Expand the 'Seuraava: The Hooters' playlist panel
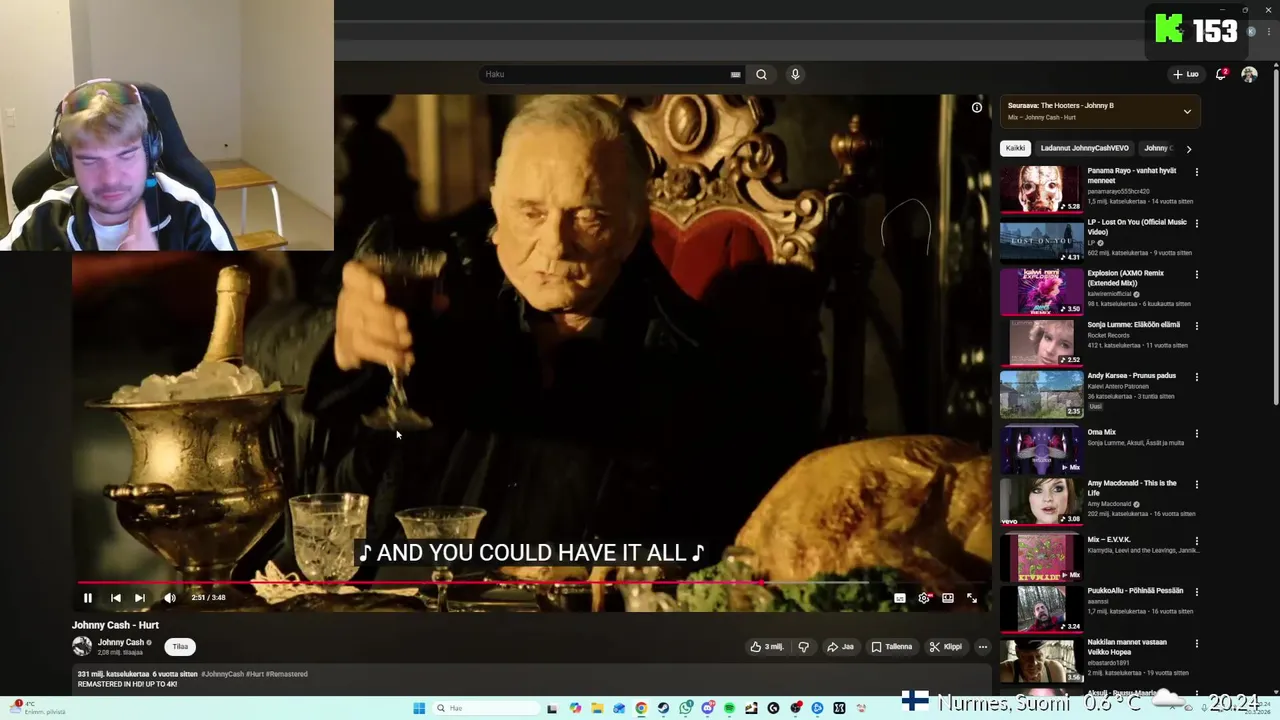The width and height of the screenshot is (1280, 720). 1187,111
